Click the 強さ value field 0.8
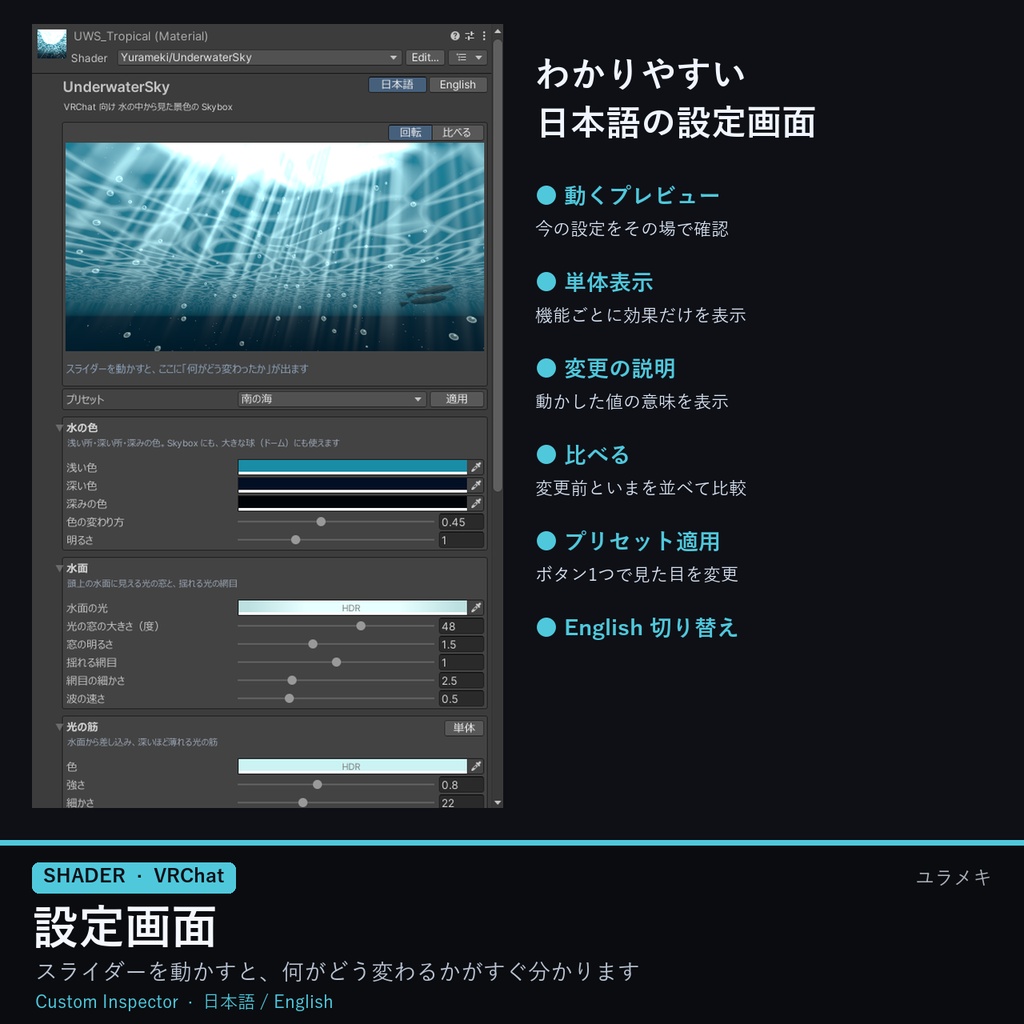This screenshot has width=1024, height=1024. click(461, 784)
